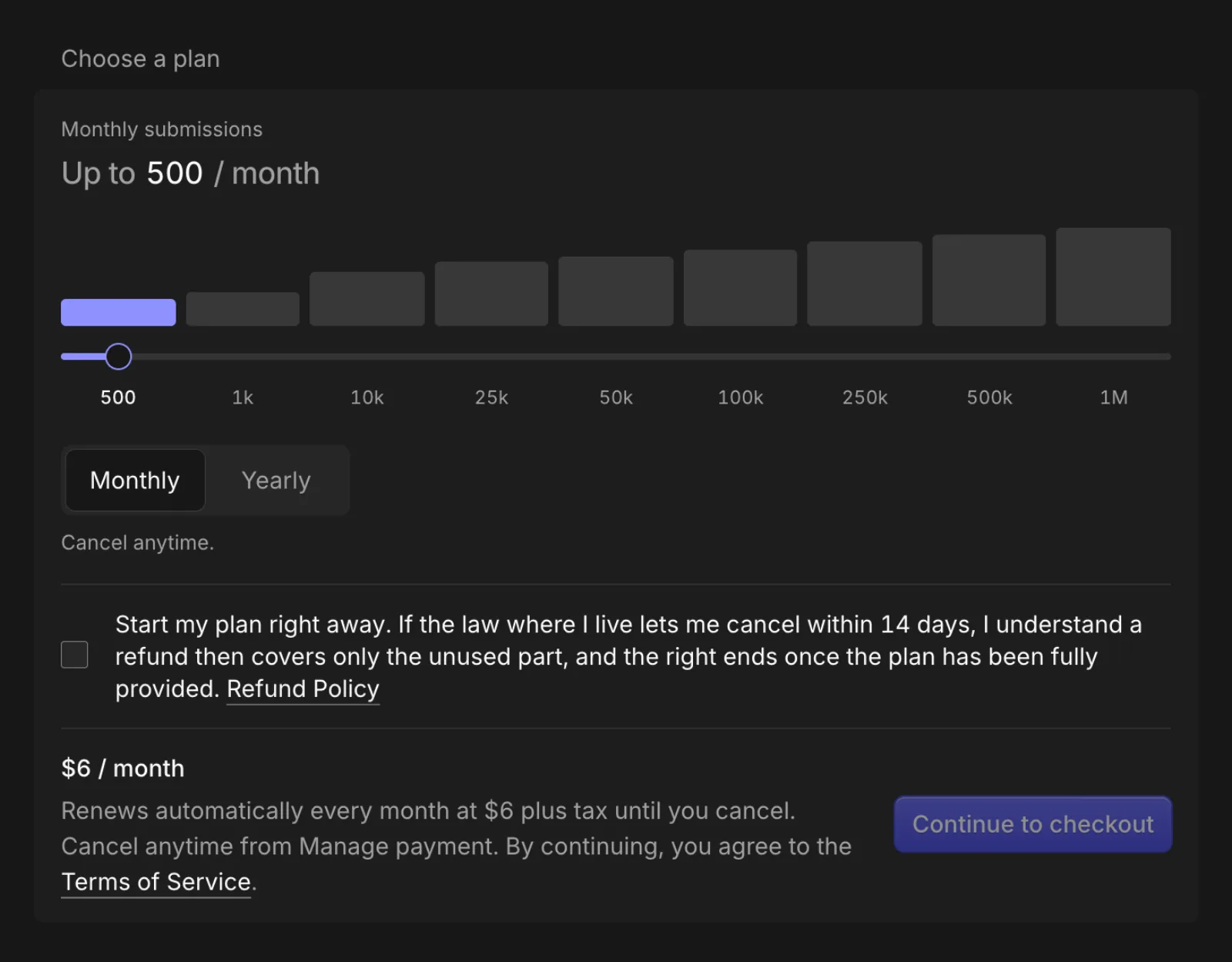Select the Monthly billing option
This screenshot has width=1232, height=962.
coord(135,481)
